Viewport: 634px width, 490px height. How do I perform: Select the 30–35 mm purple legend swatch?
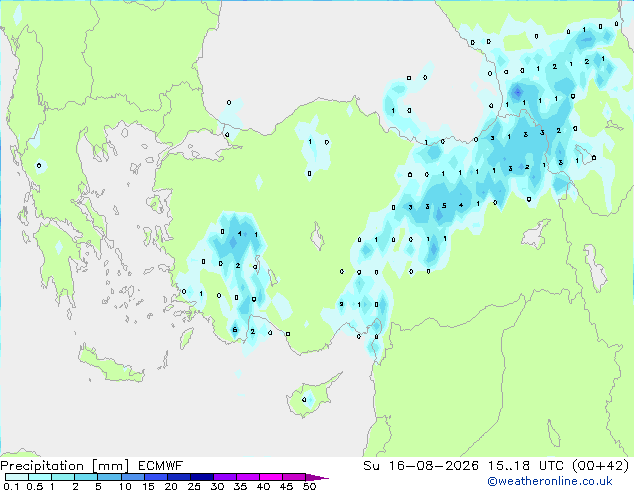point(224,477)
